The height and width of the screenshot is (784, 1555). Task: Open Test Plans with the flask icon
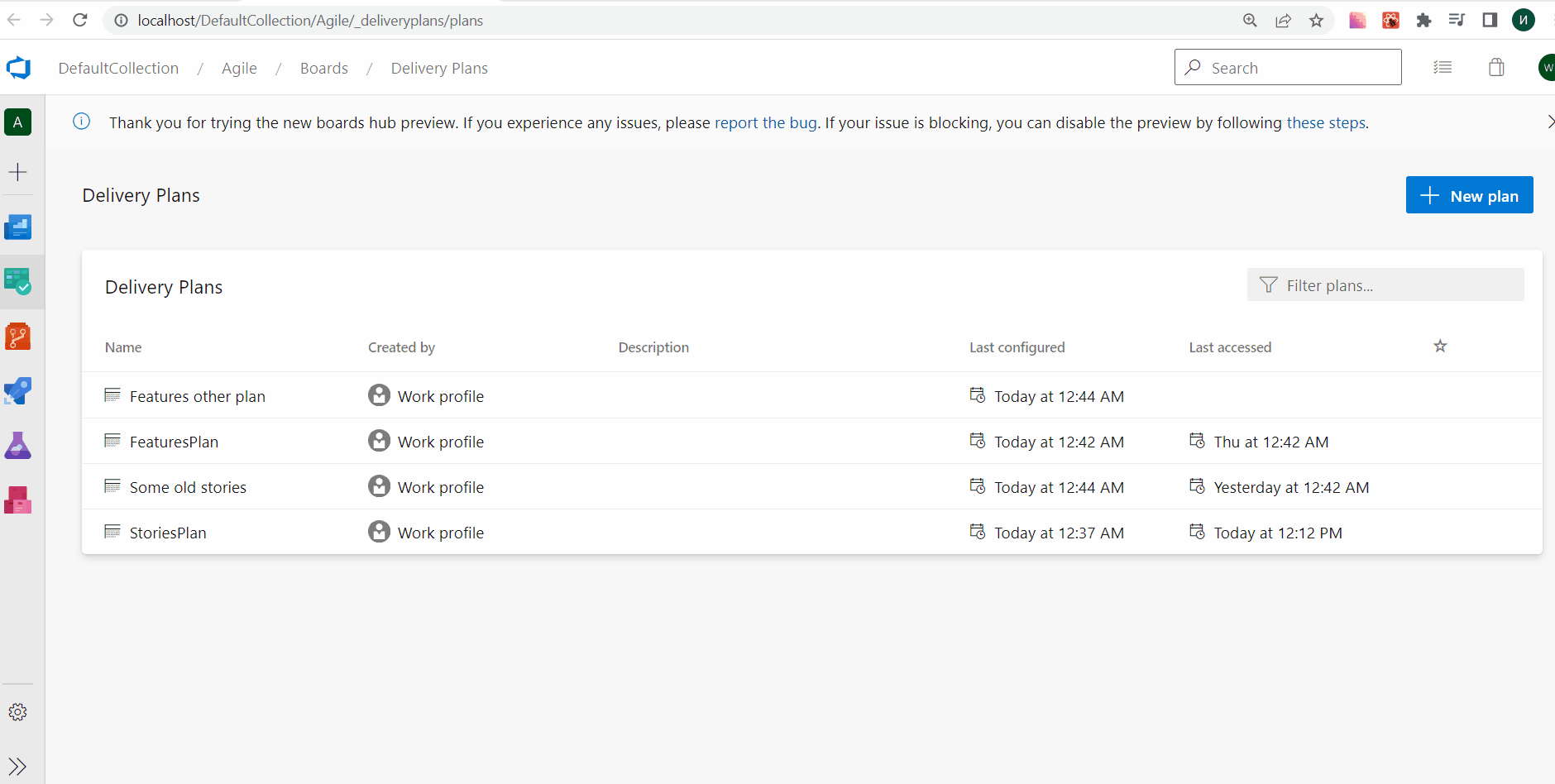[x=17, y=445]
